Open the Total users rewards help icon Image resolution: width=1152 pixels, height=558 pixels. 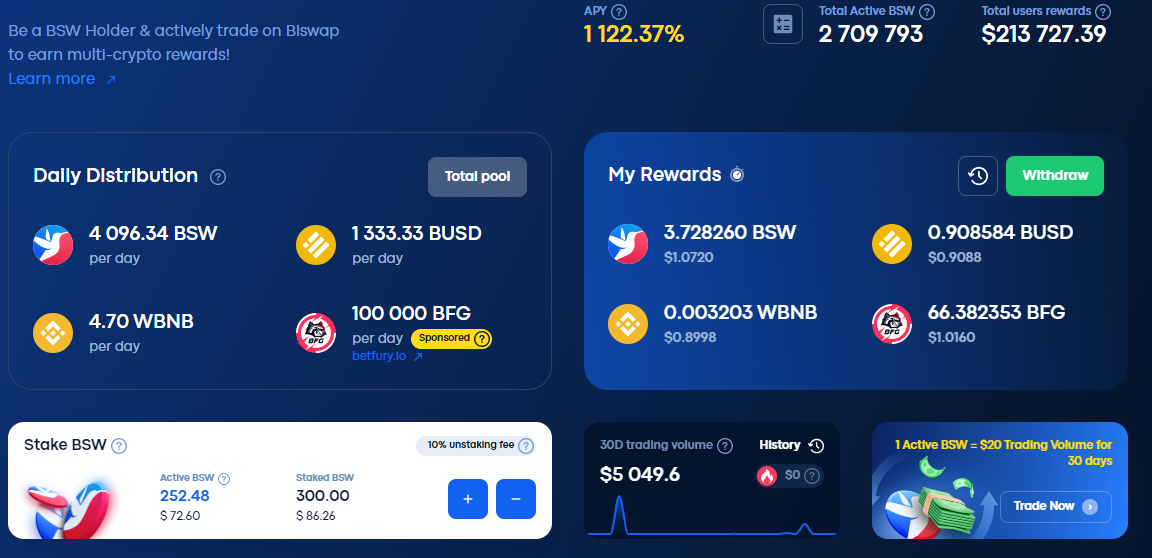1103,12
